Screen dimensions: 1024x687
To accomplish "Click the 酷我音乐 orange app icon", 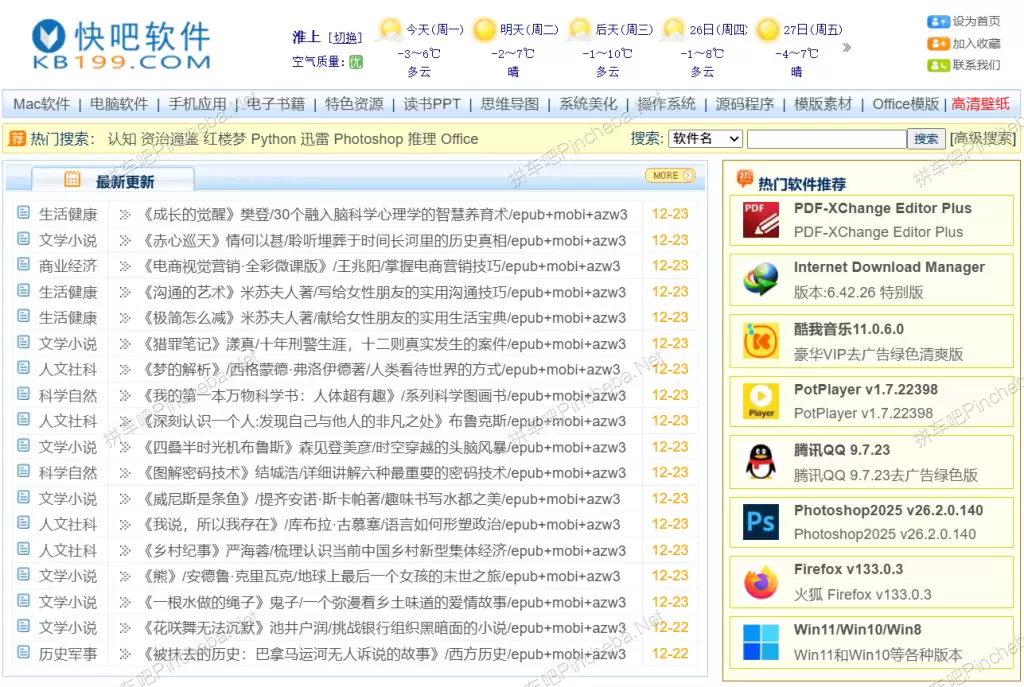I will (761, 340).
